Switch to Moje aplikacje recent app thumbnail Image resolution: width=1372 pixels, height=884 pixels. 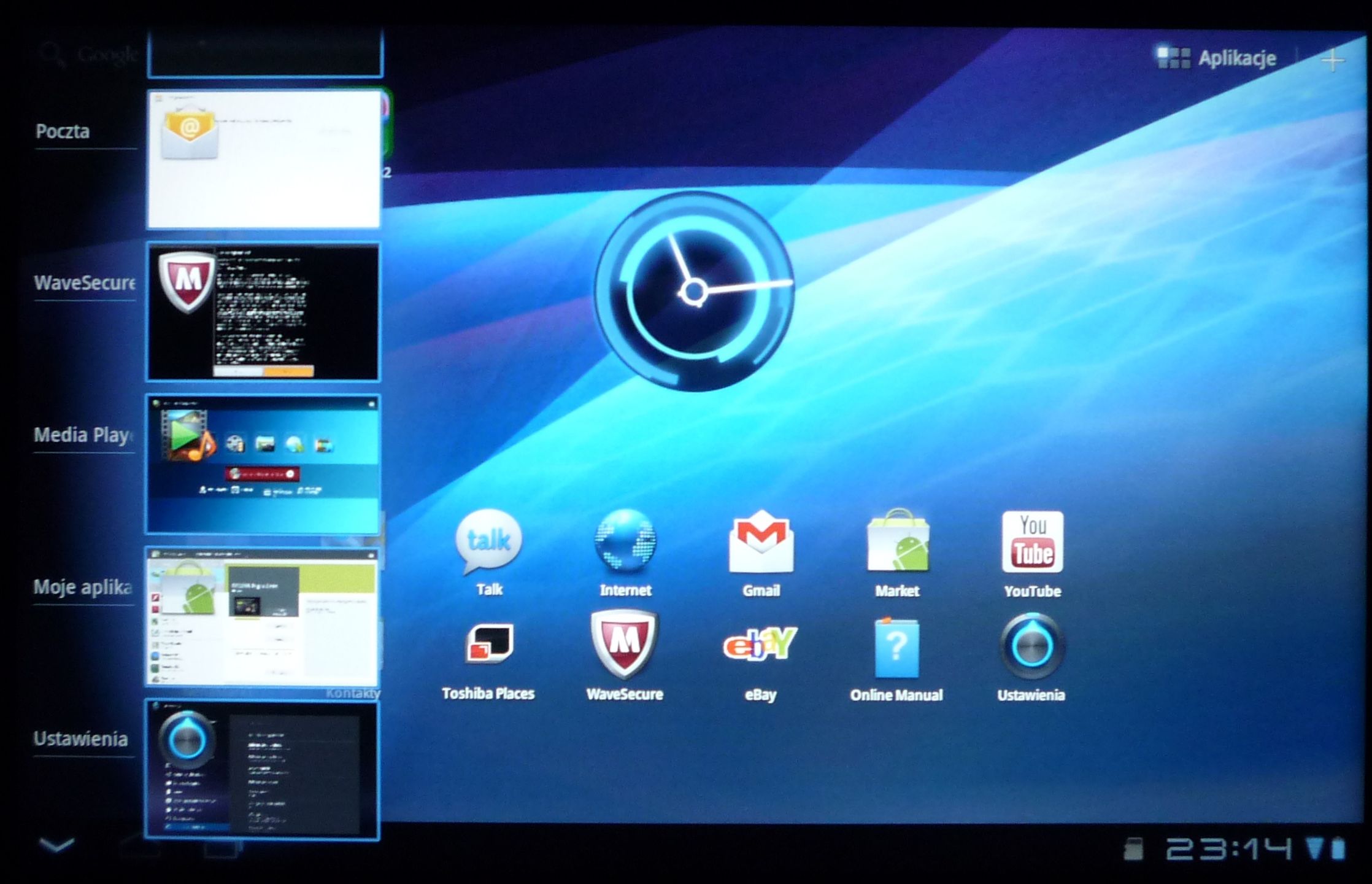[263, 617]
